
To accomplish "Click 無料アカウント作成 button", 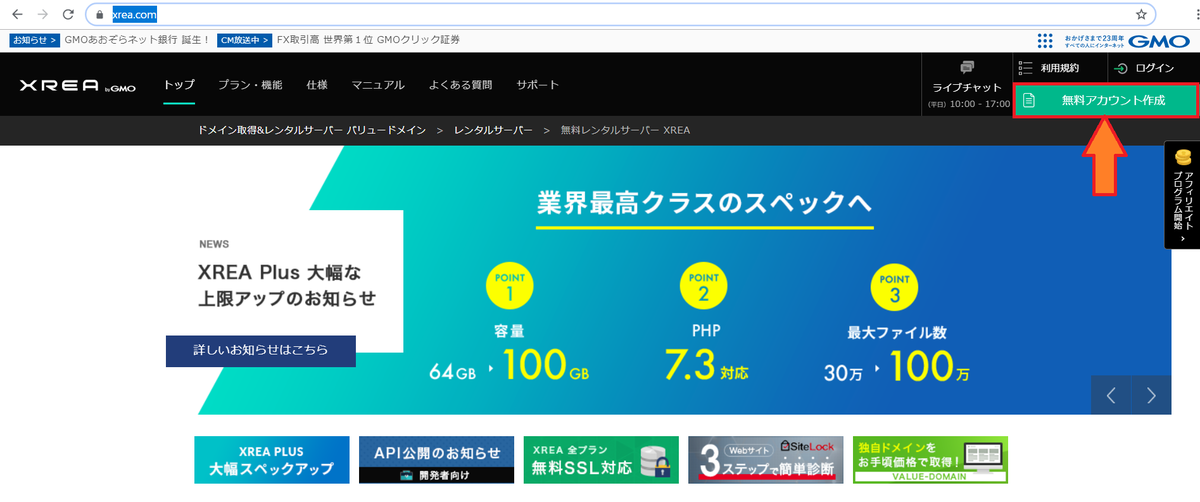I will [1104, 100].
